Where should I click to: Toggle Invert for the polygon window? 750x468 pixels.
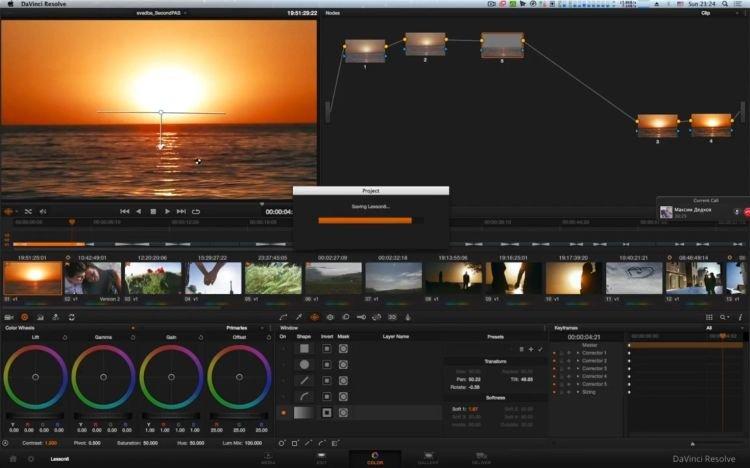327,381
